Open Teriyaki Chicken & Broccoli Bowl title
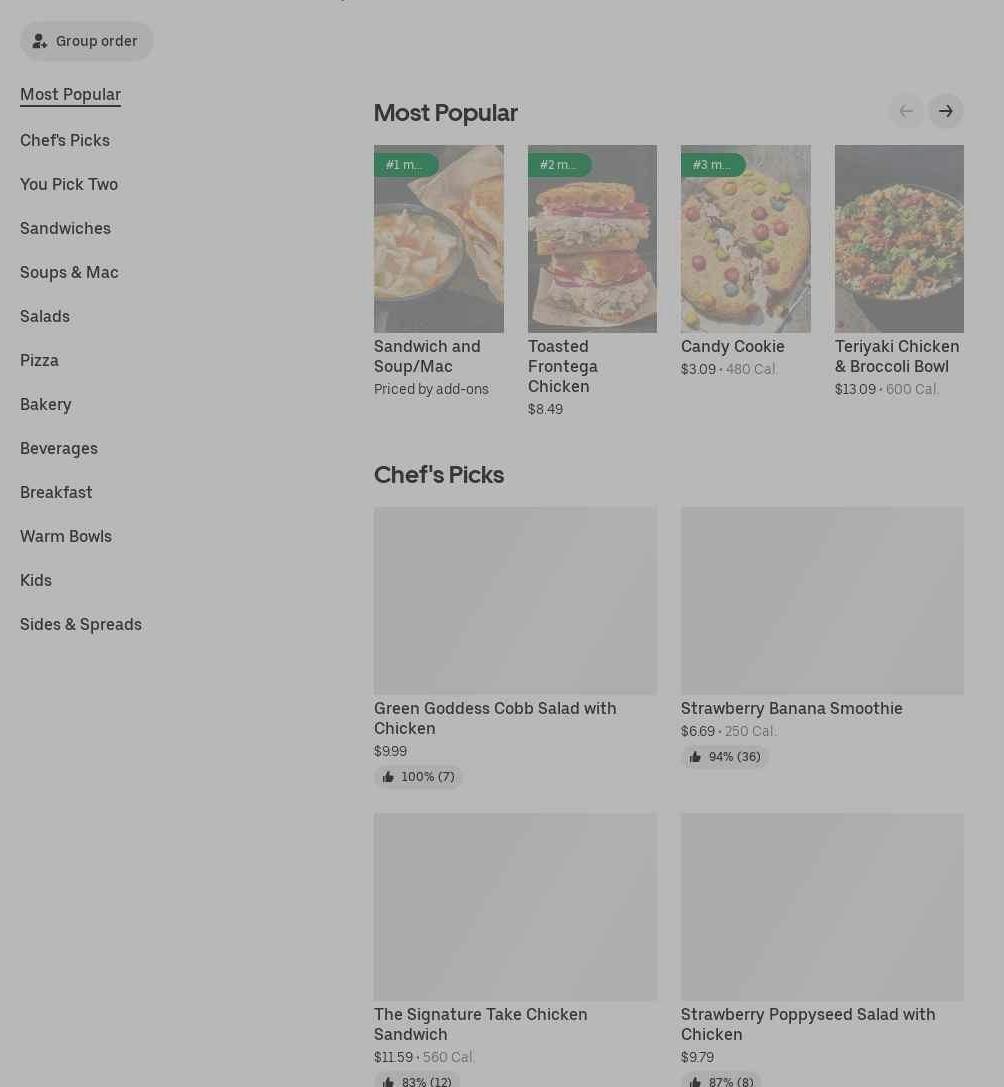1004x1087 pixels. (x=897, y=356)
